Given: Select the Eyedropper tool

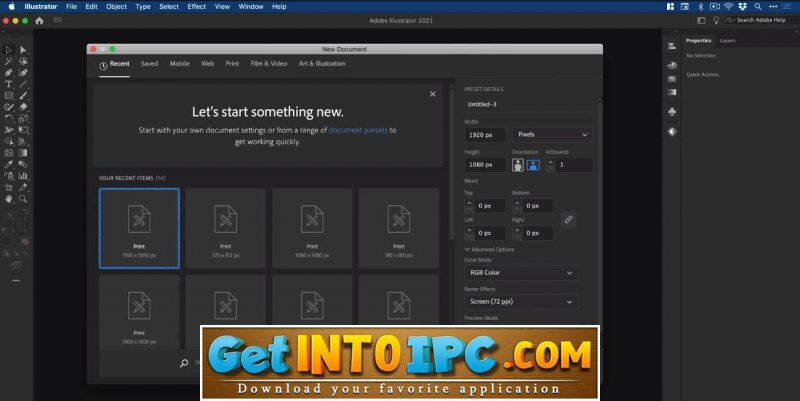Looking at the screenshot, I should point(9,164).
